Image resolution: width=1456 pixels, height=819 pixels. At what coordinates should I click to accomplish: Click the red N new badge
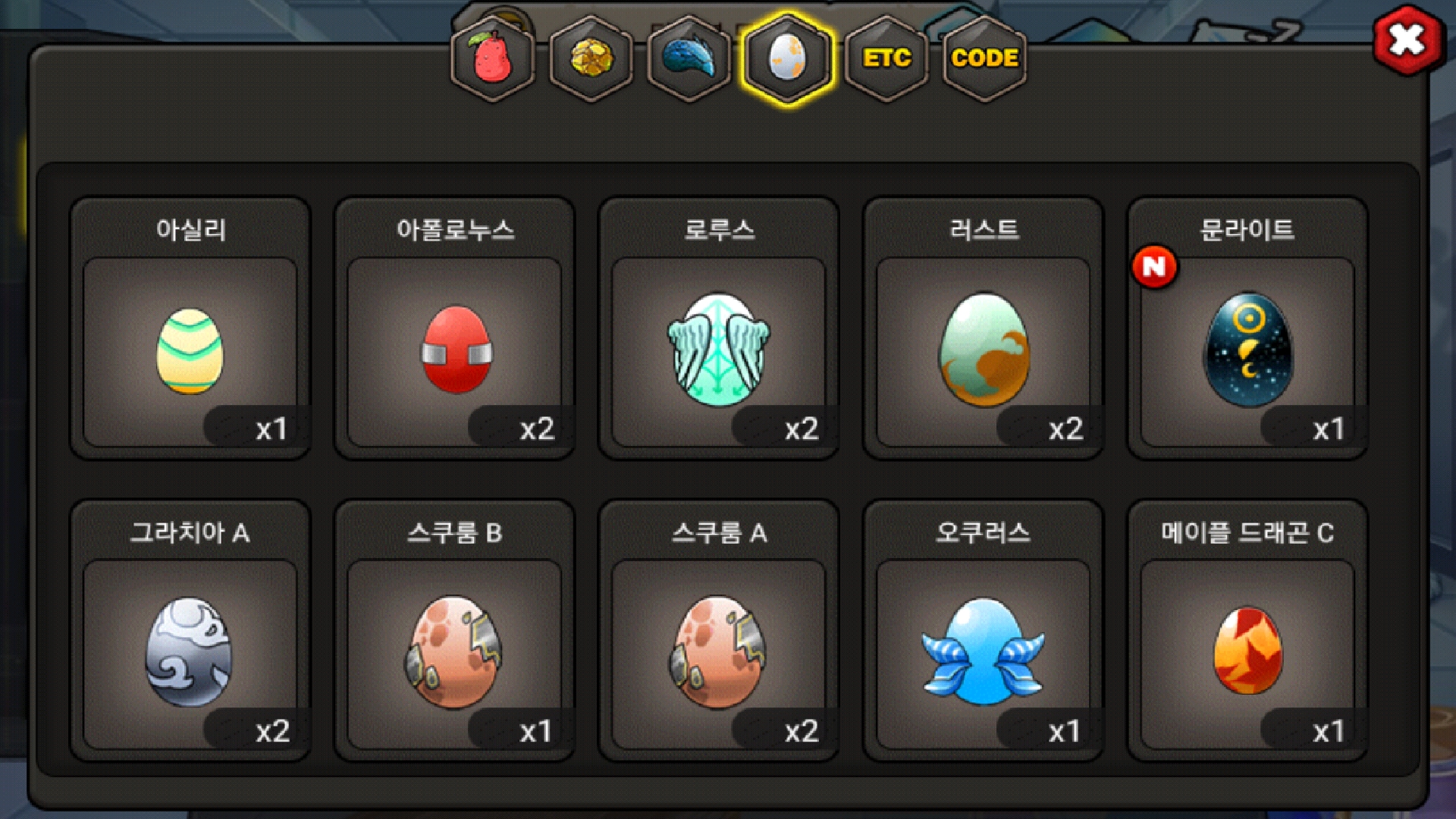1154,266
